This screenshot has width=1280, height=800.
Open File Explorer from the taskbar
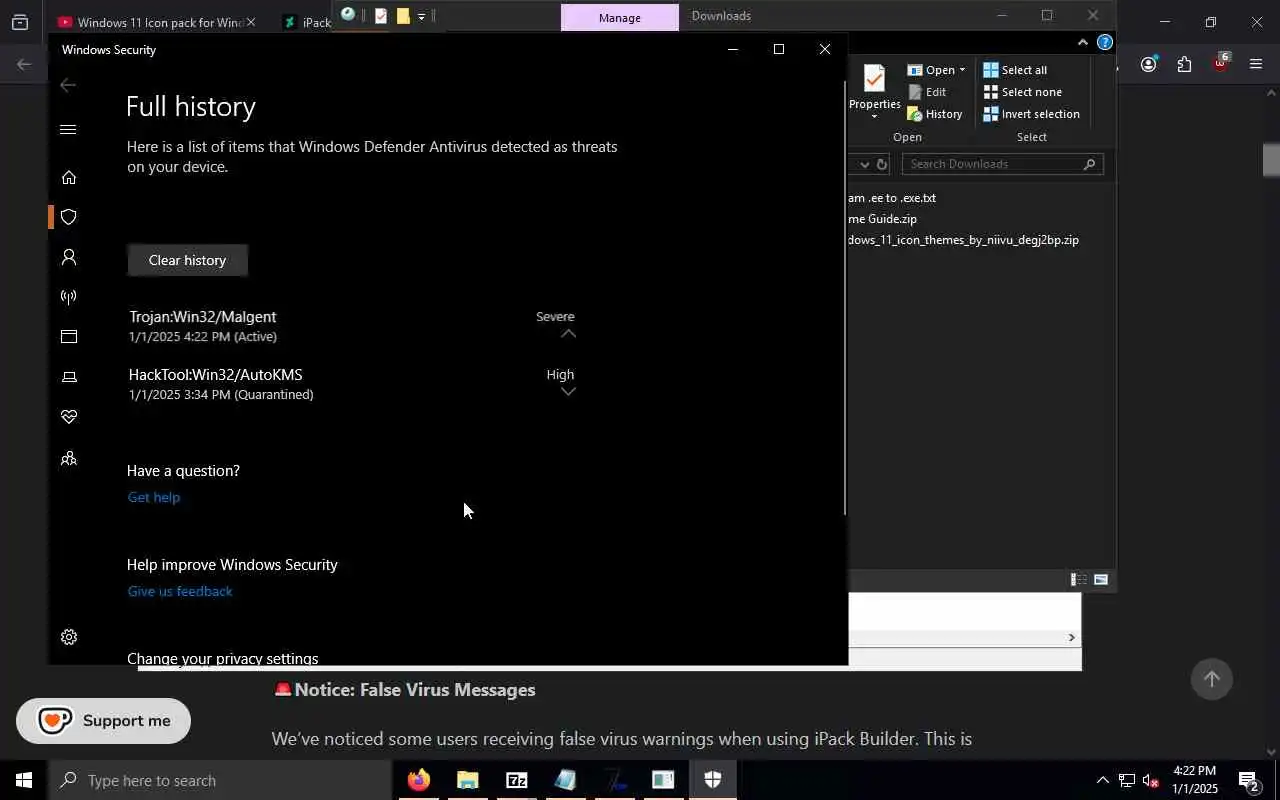[467, 780]
